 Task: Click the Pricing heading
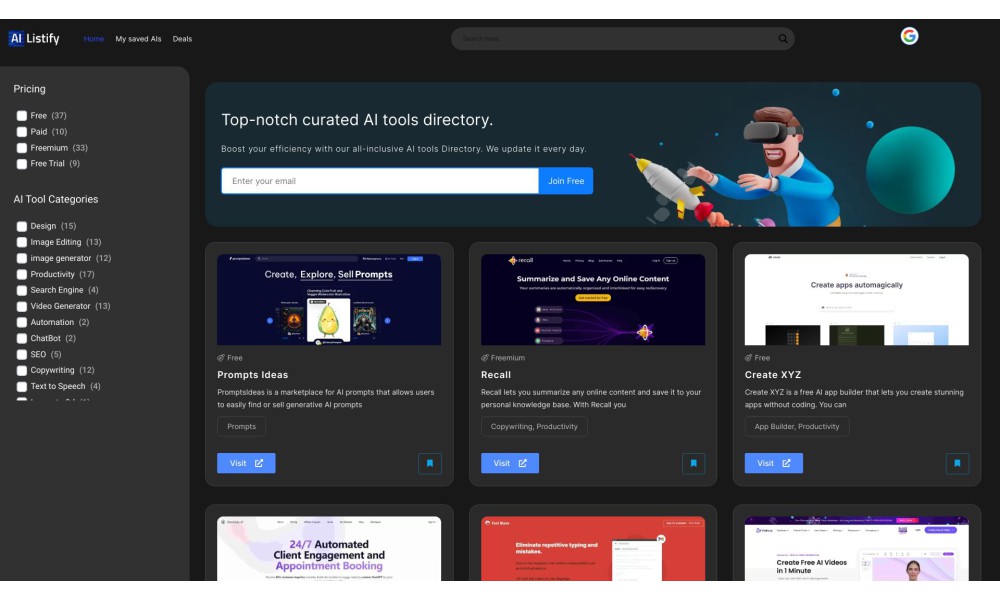point(29,89)
